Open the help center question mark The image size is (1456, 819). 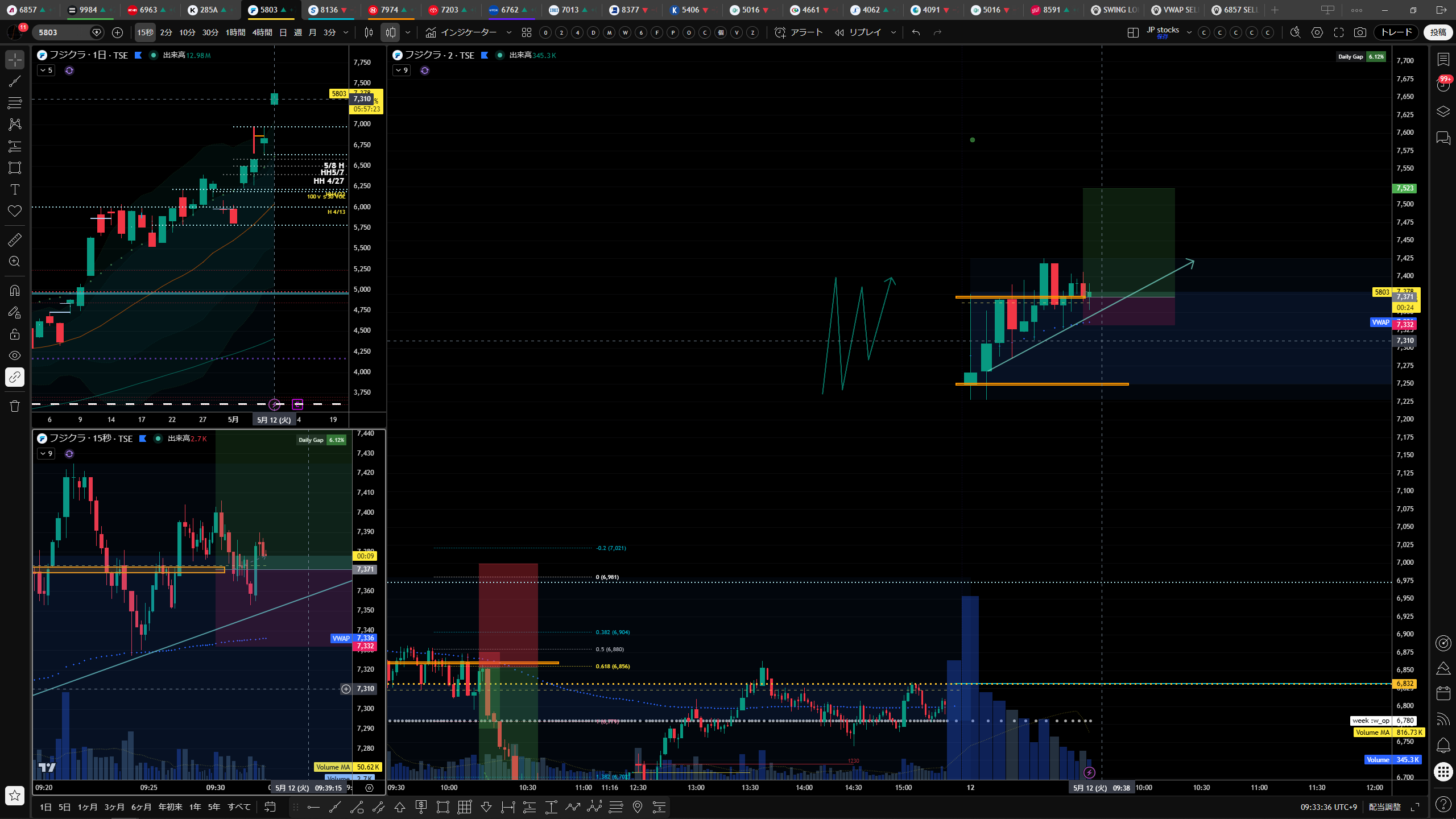pos(1443,804)
